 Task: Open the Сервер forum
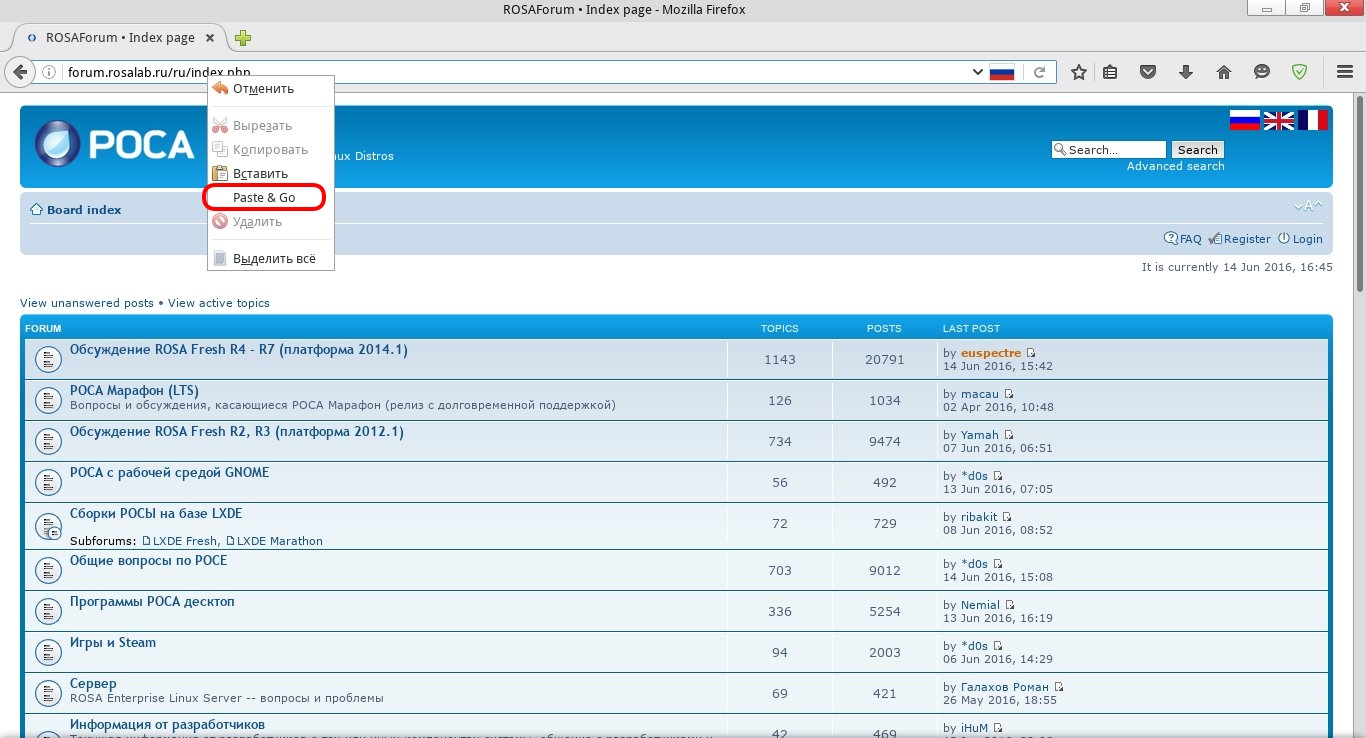[x=93, y=684]
